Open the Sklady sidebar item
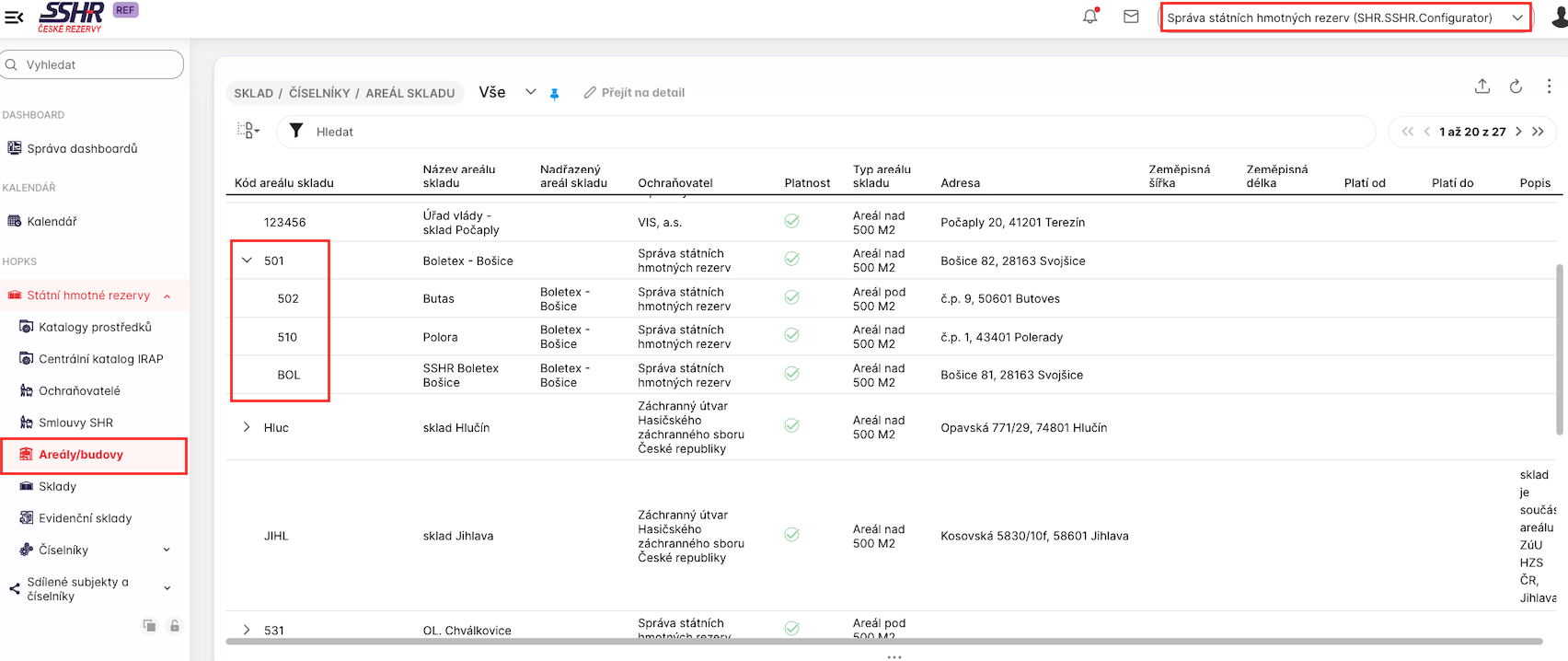The height and width of the screenshot is (661, 1568). (x=57, y=486)
